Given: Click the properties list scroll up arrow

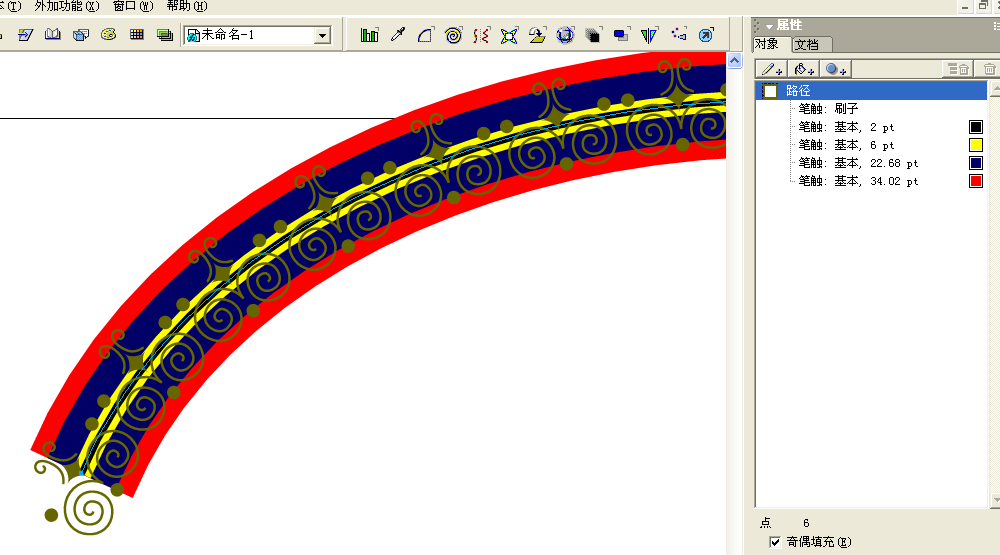Looking at the screenshot, I should tap(995, 89).
